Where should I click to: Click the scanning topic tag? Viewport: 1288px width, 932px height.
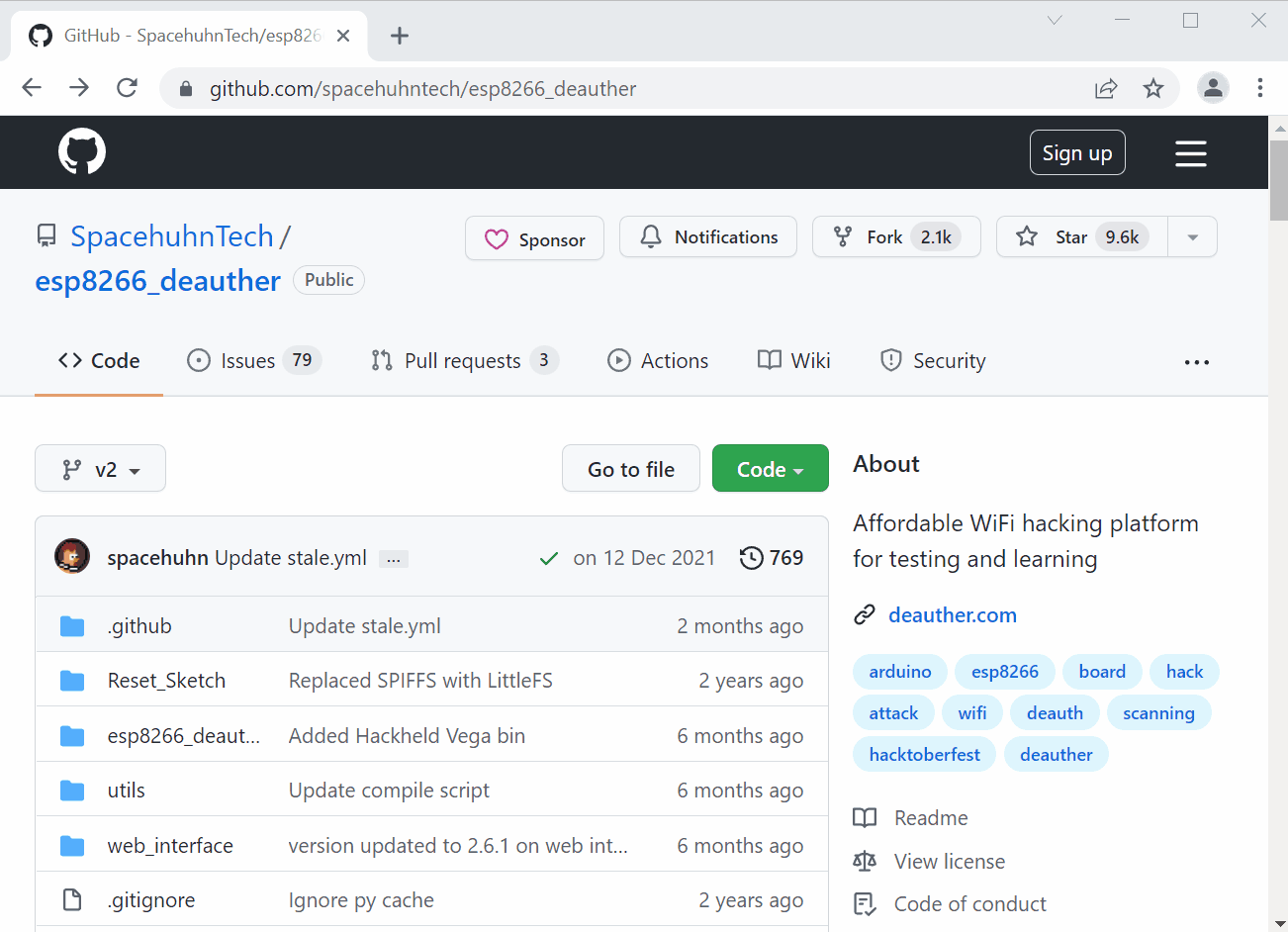[x=1158, y=713]
